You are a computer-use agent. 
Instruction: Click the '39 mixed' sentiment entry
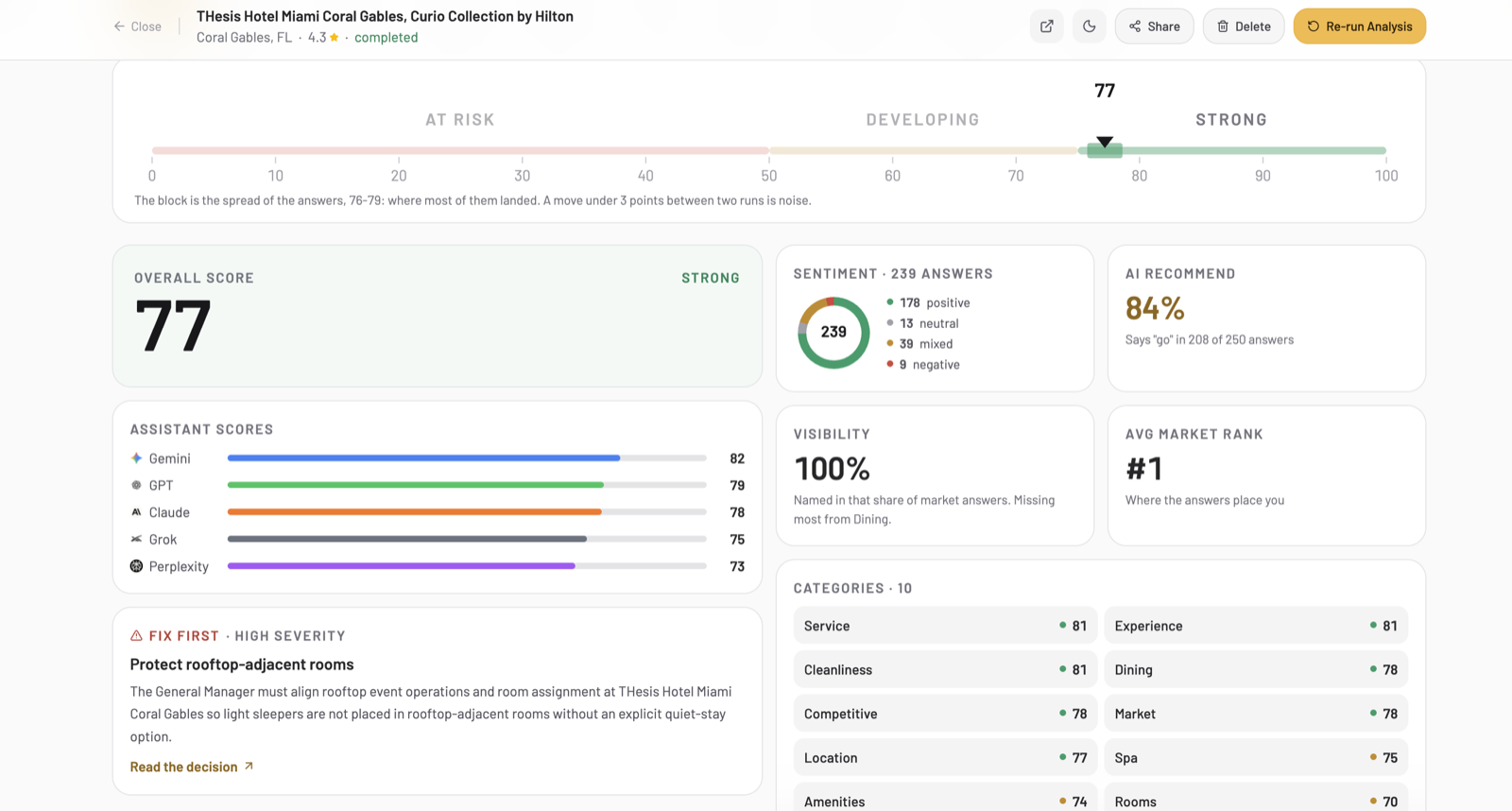tap(919, 344)
